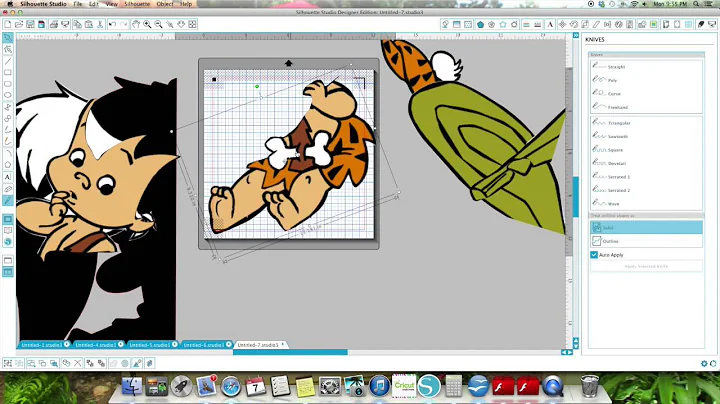This screenshot has height=404, width=720.
Task: Open Cricut app in the dock
Action: tap(404, 385)
